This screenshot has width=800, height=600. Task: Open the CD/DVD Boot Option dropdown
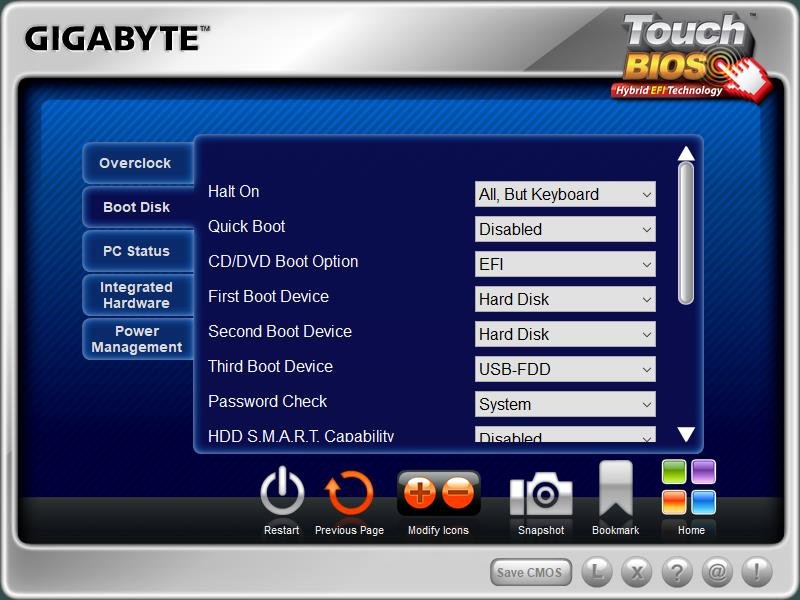[565, 264]
